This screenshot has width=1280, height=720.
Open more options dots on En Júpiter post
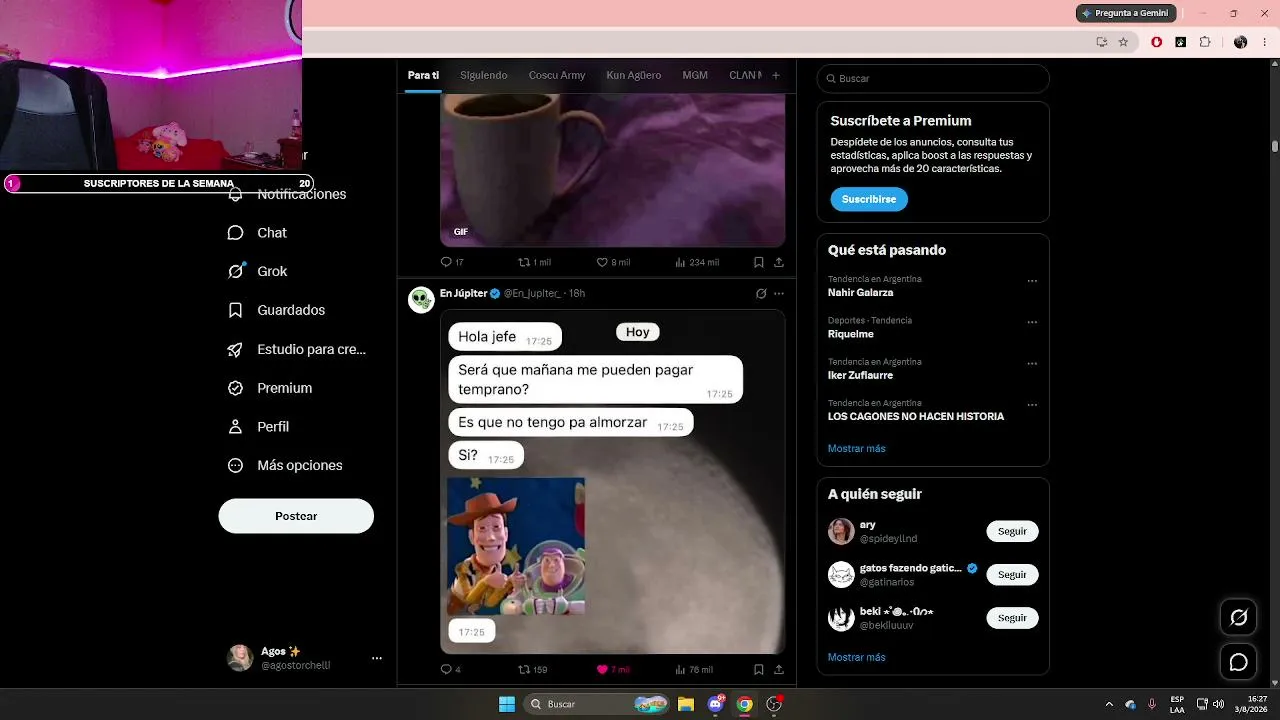779,294
